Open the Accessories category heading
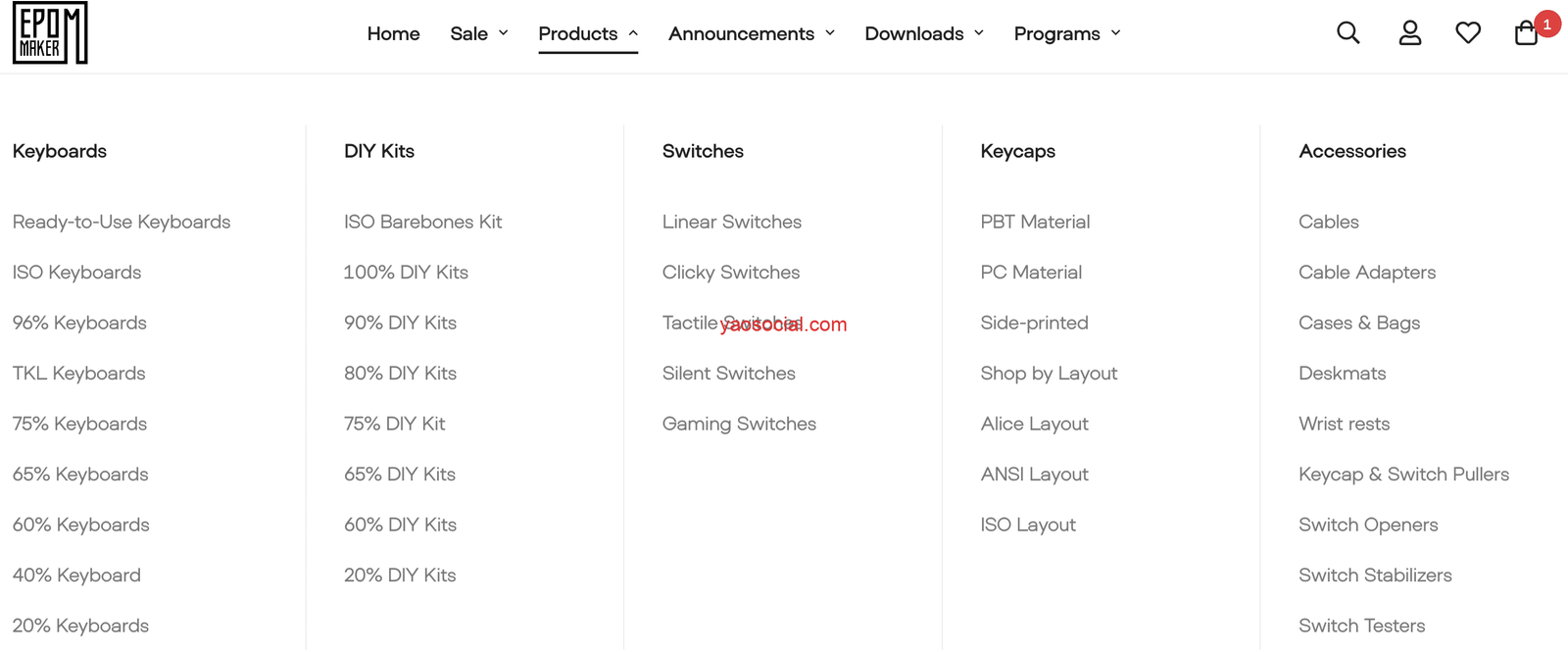Viewport: 1568px width, 652px height. pos(1351,151)
